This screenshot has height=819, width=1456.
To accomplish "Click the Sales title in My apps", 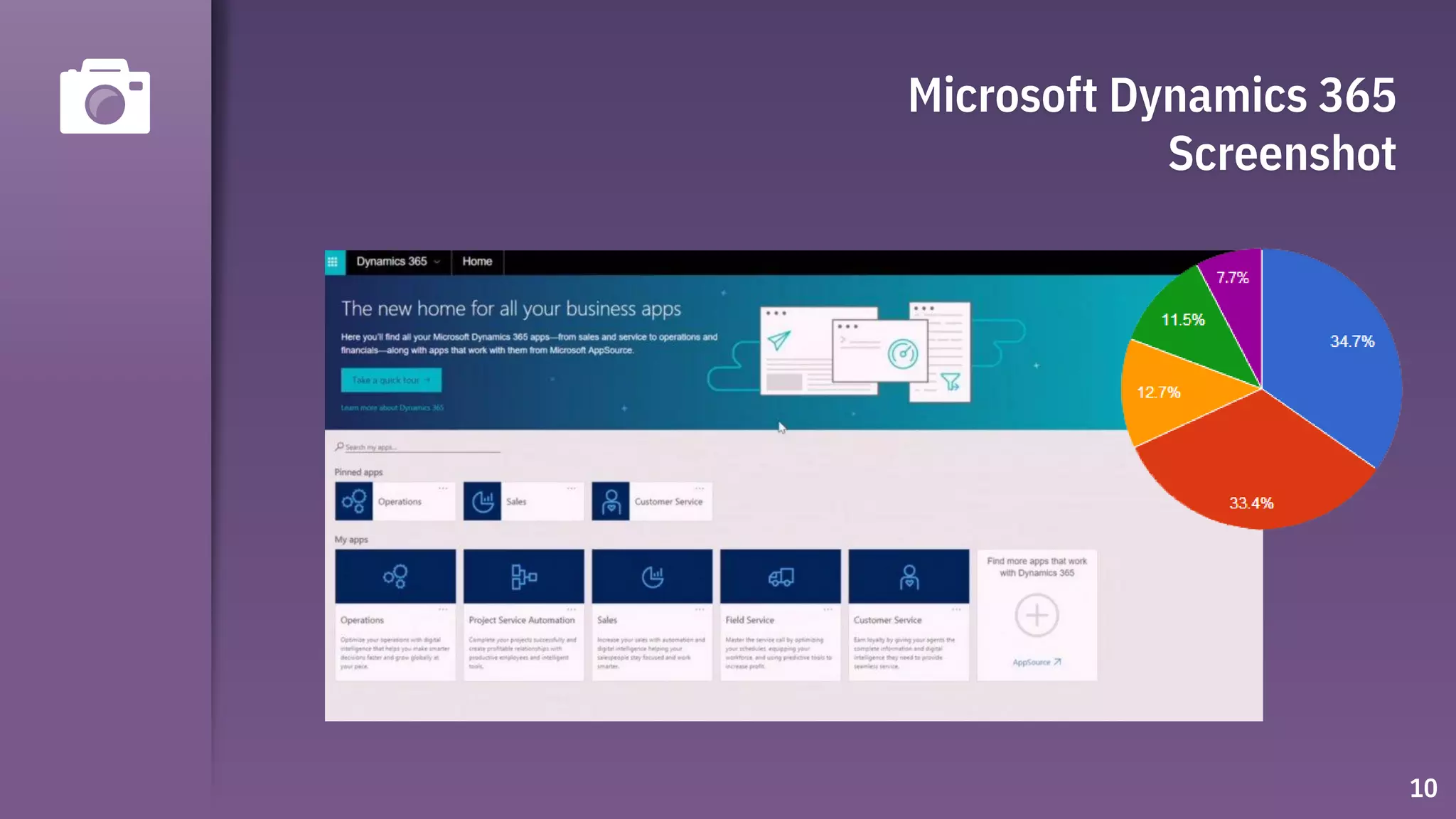I will point(607,620).
